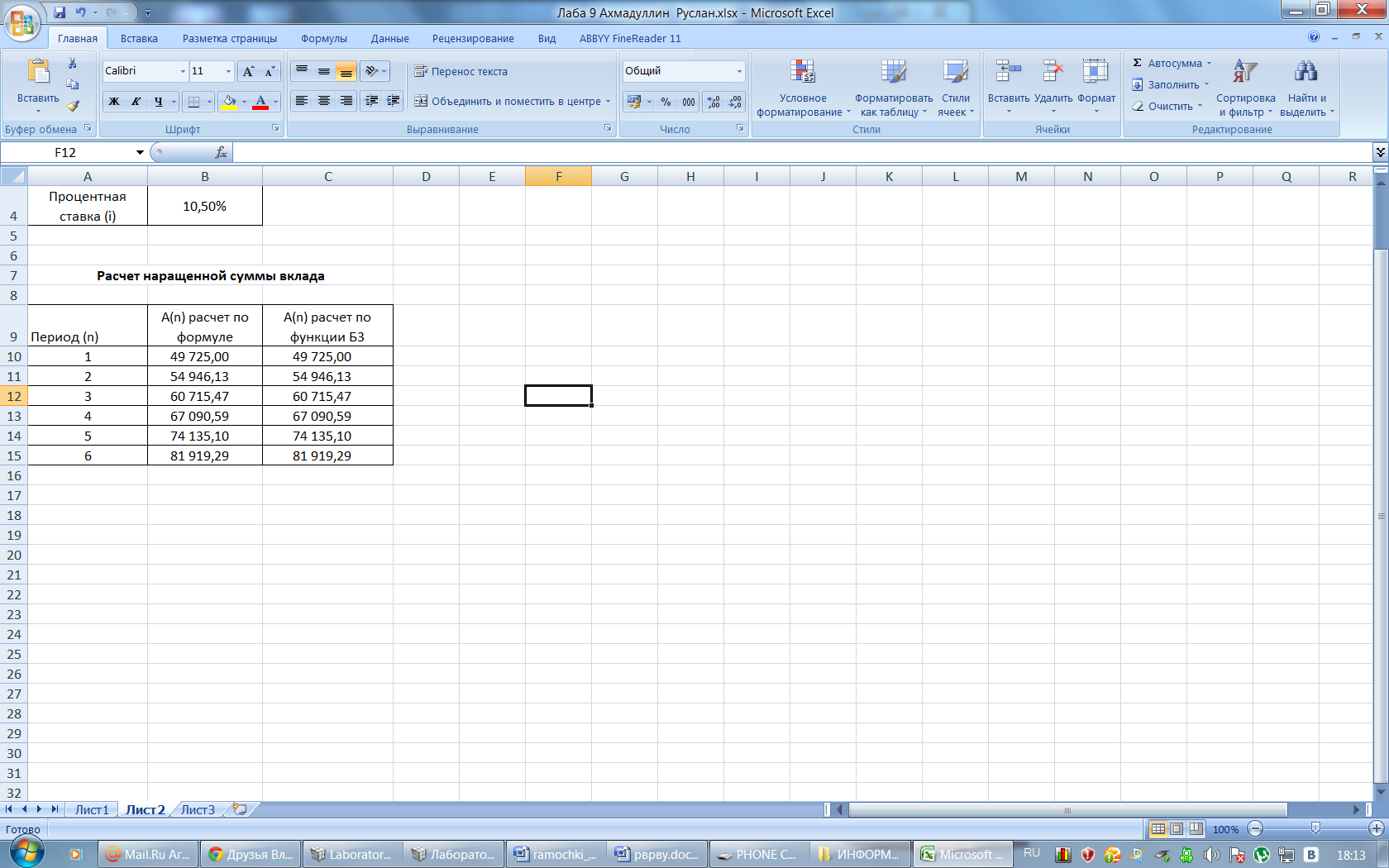Image resolution: width=1389 pixels, height=868 pixels.
Task: Click the Sort and Filter icon
Action: [1245, 71]
